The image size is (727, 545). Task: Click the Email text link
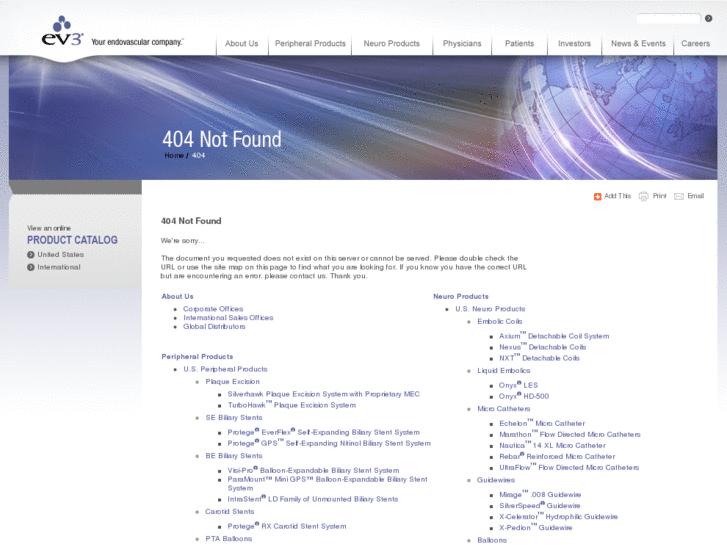(695, 196)
